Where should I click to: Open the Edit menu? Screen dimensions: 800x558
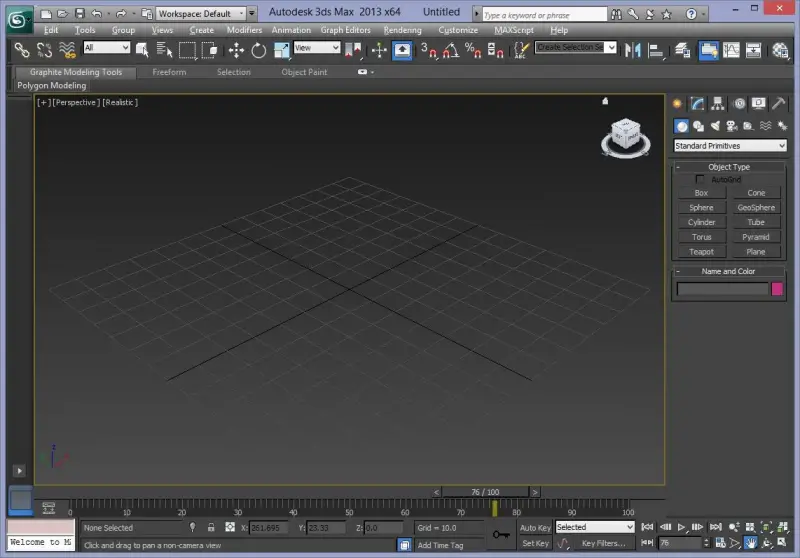coord(51,30)
